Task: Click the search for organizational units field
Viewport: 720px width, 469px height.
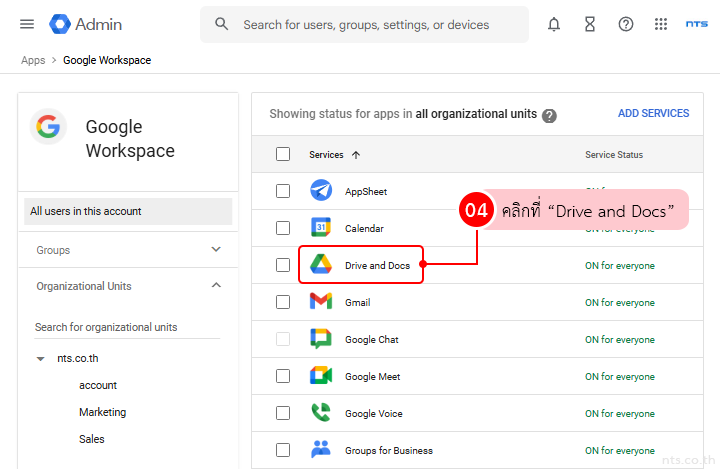Action: 127,327
